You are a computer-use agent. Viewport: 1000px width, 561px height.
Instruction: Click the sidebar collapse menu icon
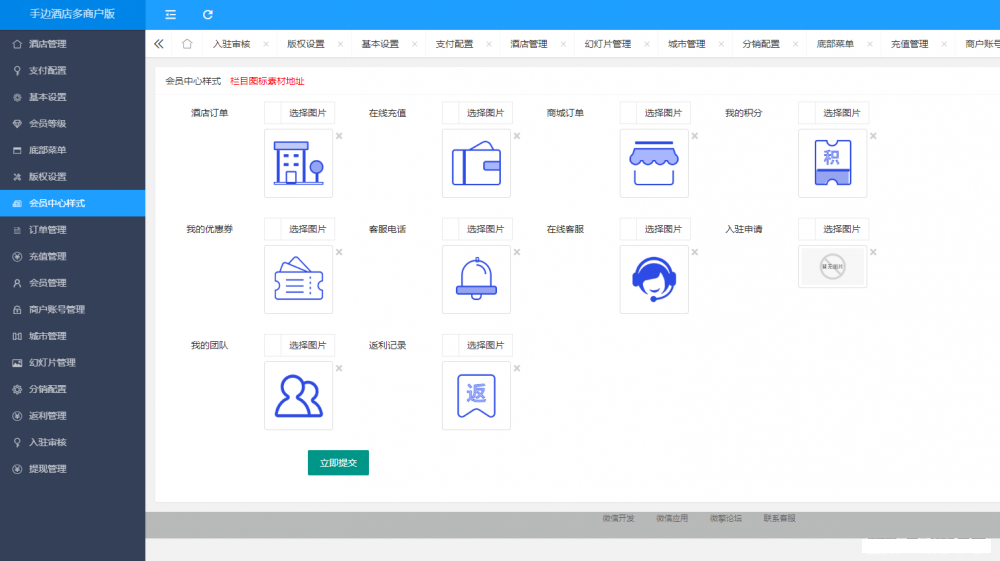pyautogui.click(x=171, y=15)
